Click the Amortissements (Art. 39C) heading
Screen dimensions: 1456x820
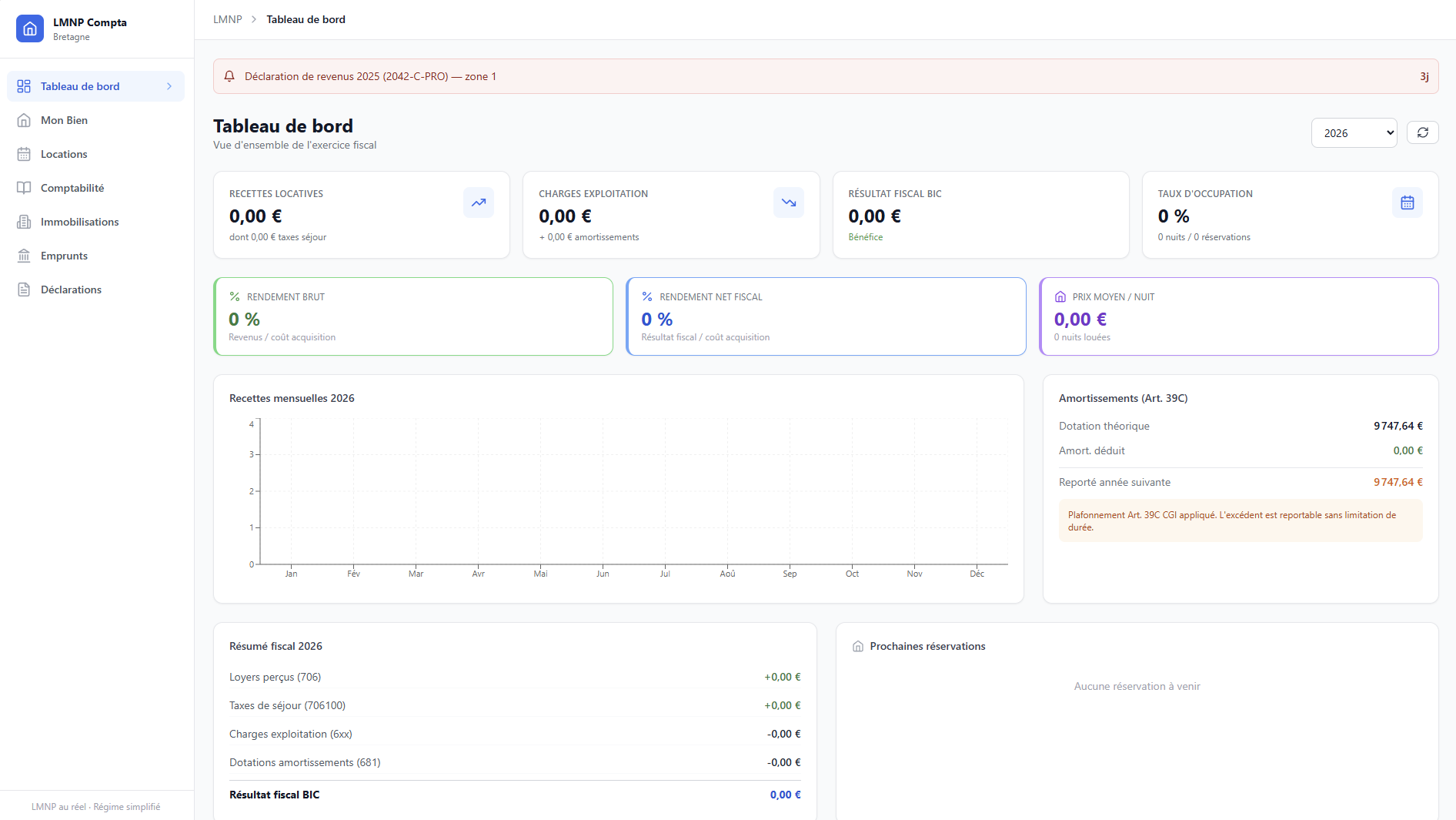[1123, 398]
